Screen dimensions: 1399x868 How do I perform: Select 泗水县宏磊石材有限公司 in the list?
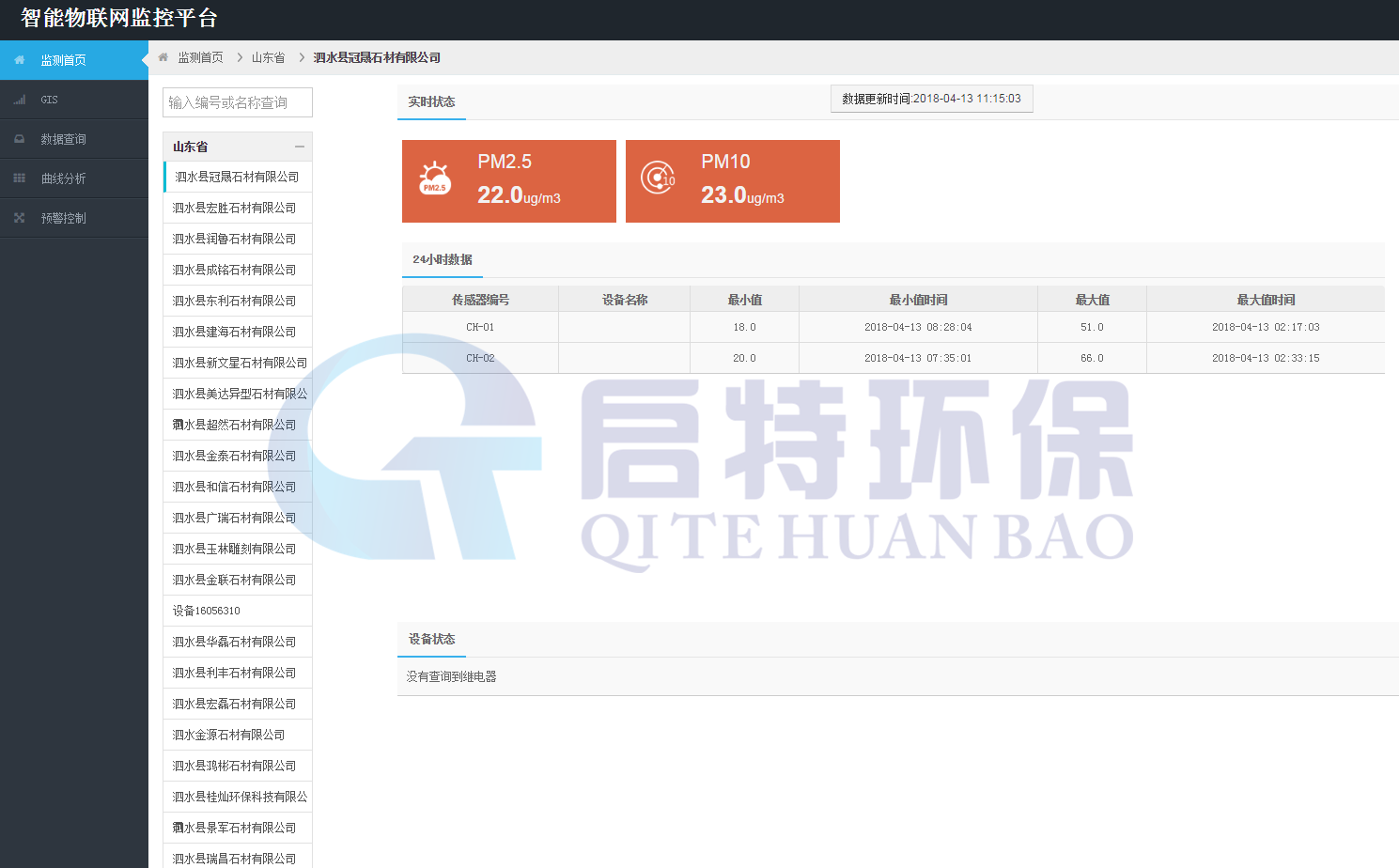pos(238,704)
